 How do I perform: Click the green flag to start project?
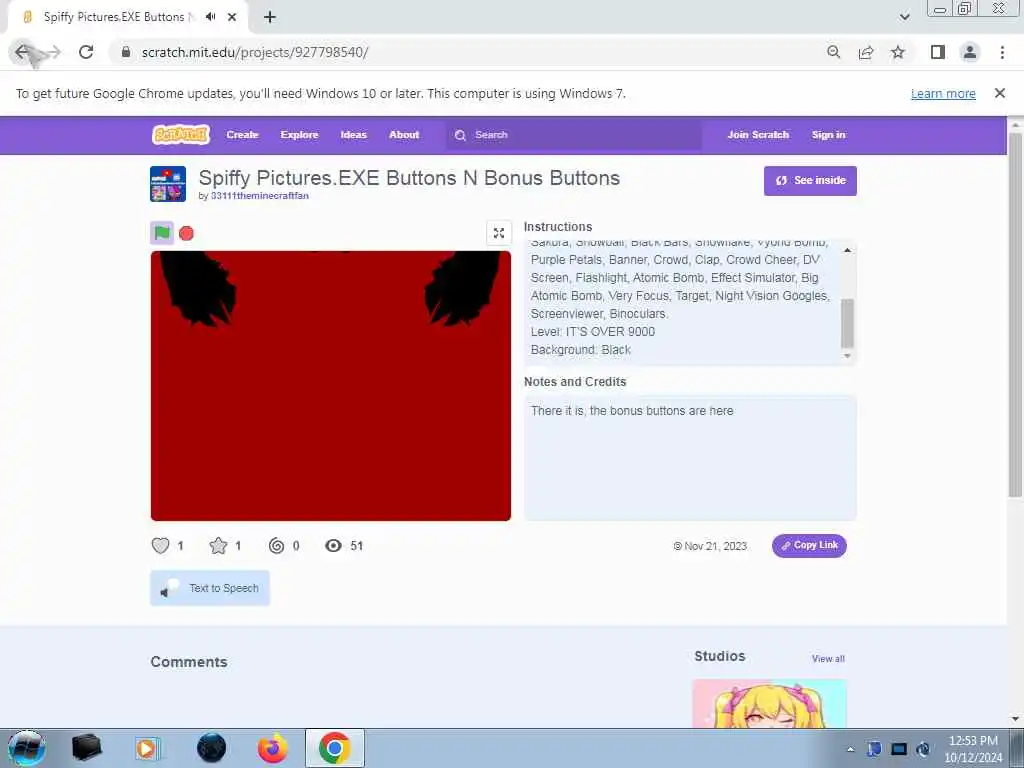click(162, 232)
